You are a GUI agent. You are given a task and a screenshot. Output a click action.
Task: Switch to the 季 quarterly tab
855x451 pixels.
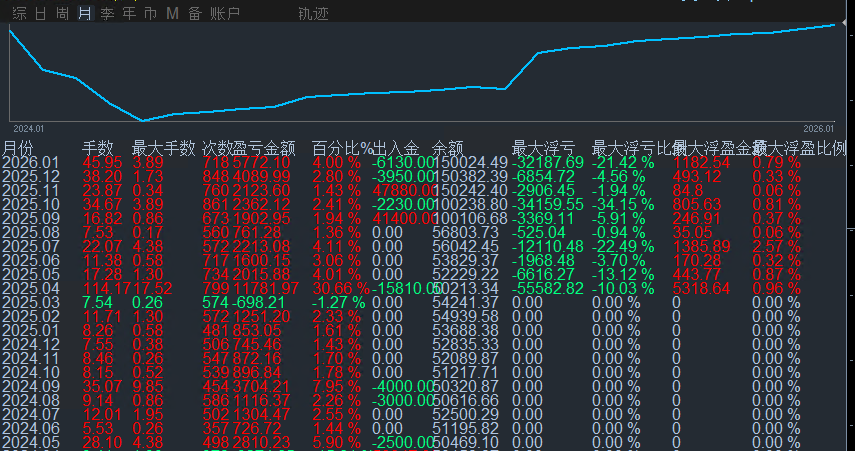tap(107, 14)
